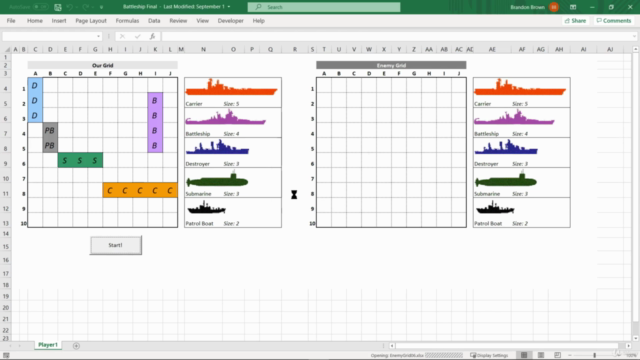Image resolution: width=640 pixels, height=360 pixels.
Task: Click the top blue D cell in Our Grid
Action: pyautogui.click(x=35, y=86)
